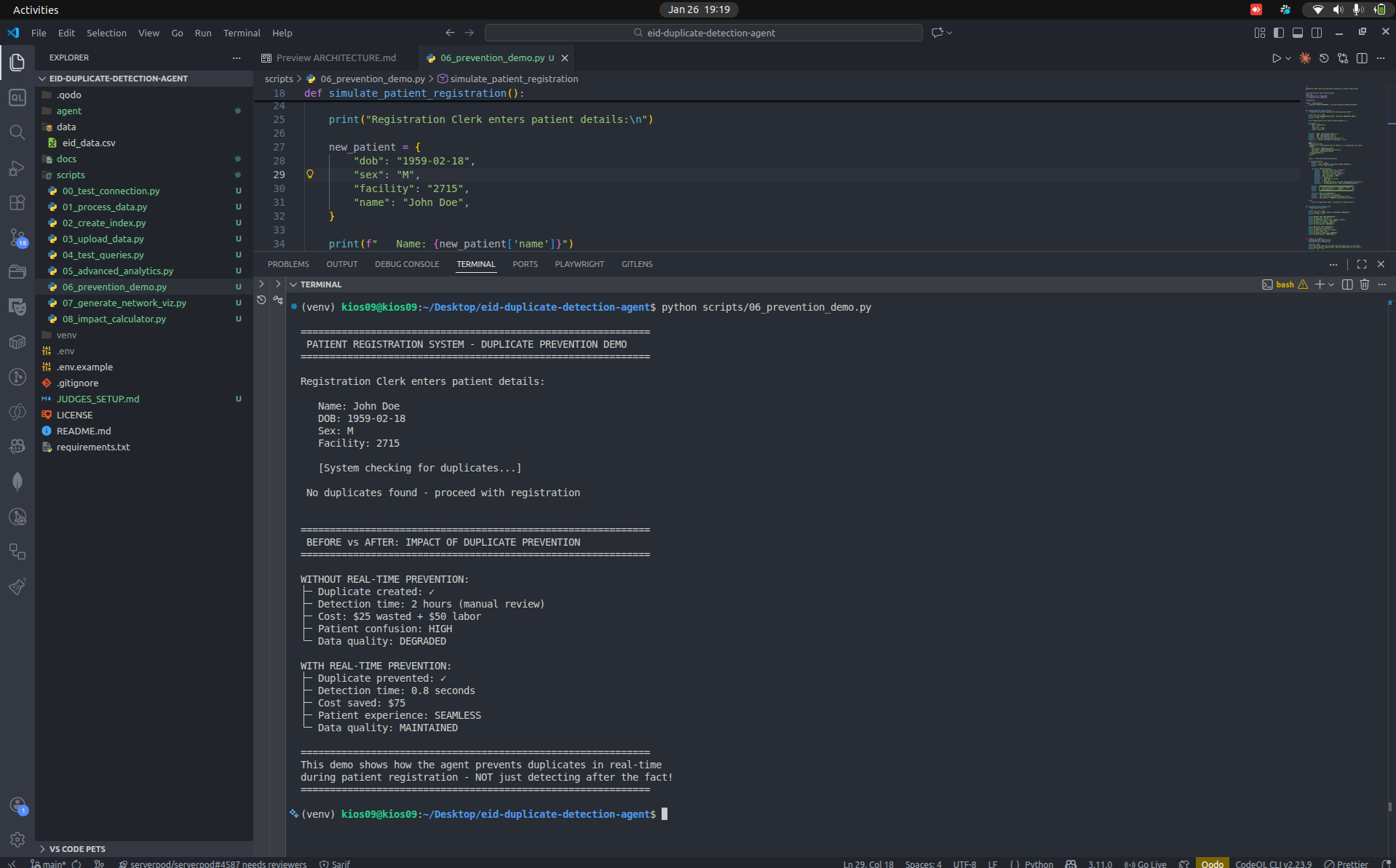The image size is (1396, 868).
Task: Open the Manage settings gear
Action: [x=17, y=840]
